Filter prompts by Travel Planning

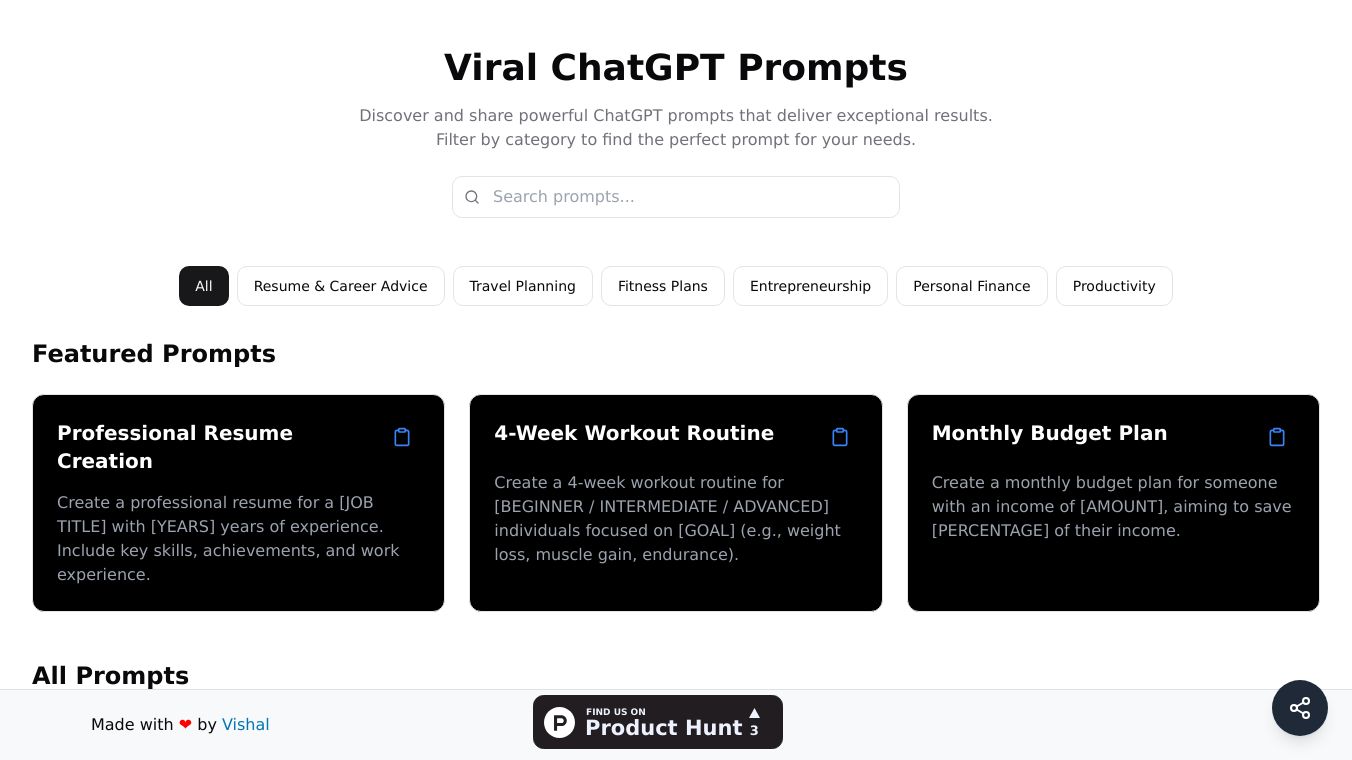(x=522, y=286)
